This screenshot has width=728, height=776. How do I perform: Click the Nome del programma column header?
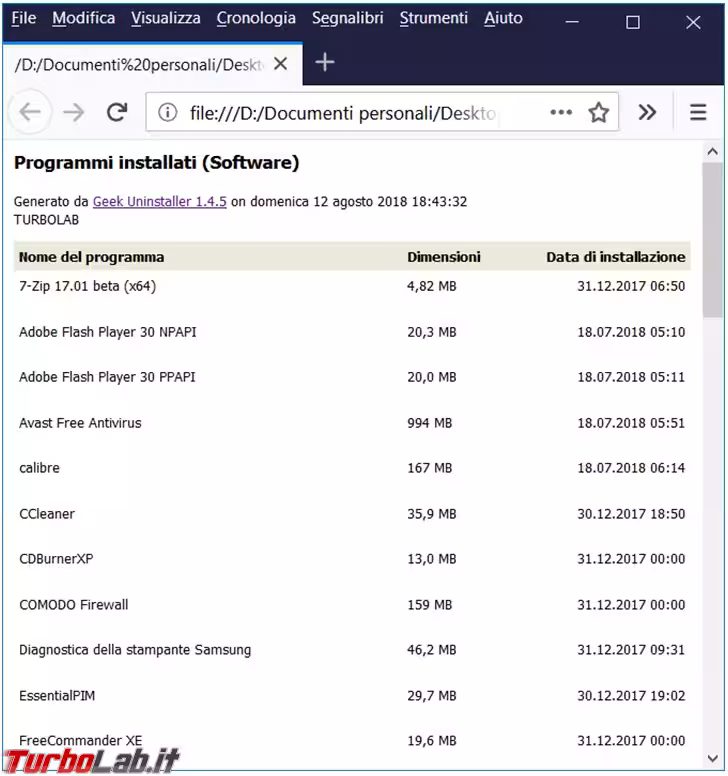point(92,257)
